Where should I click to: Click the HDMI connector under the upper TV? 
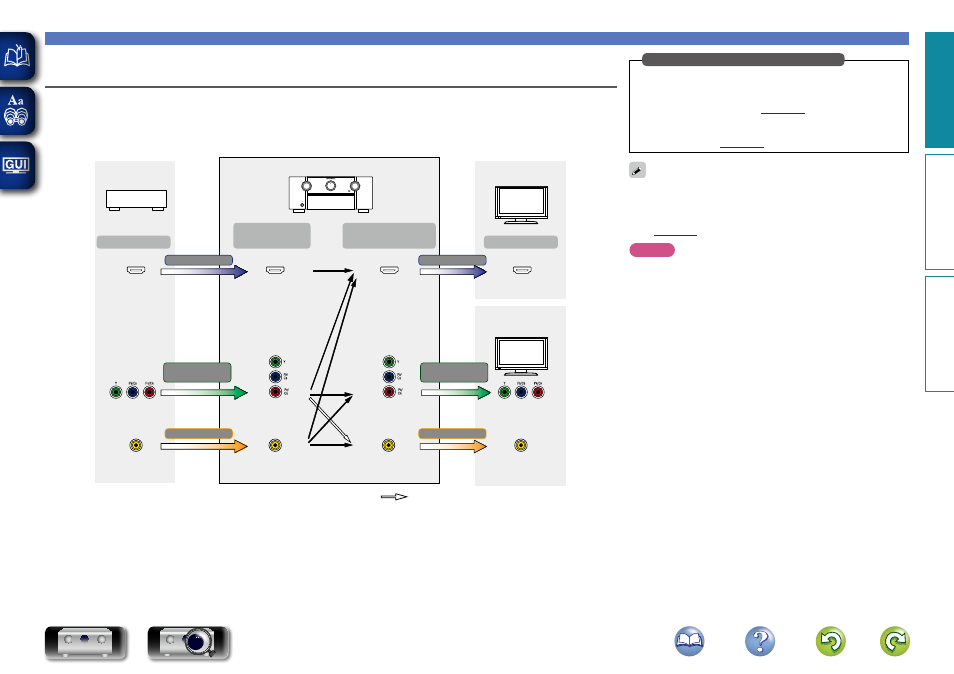[522, 270]
